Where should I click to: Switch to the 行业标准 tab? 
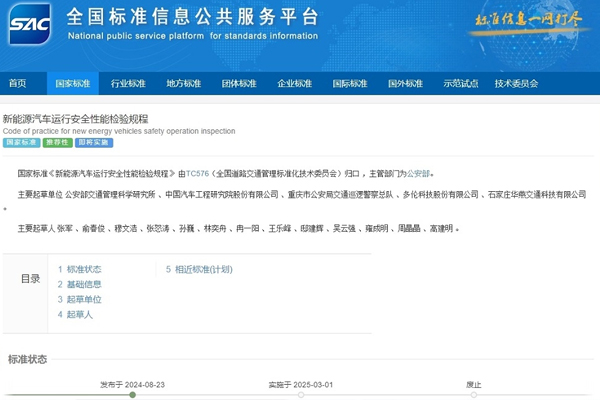pyautogui.click(x=128, y=83)
